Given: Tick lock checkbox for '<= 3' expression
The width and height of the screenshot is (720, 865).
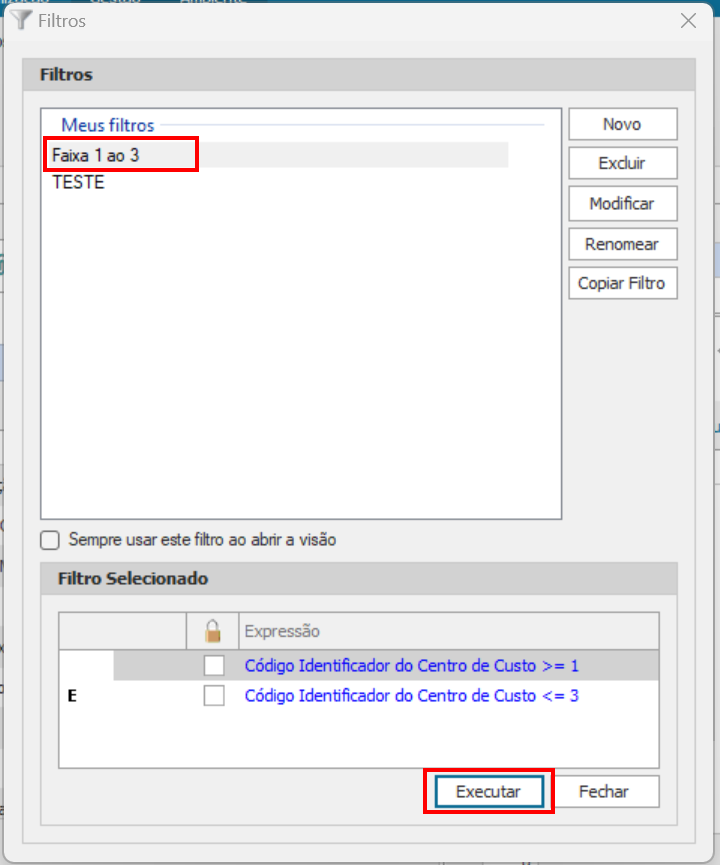Looking at the screenshot, I should click(214, 696).
